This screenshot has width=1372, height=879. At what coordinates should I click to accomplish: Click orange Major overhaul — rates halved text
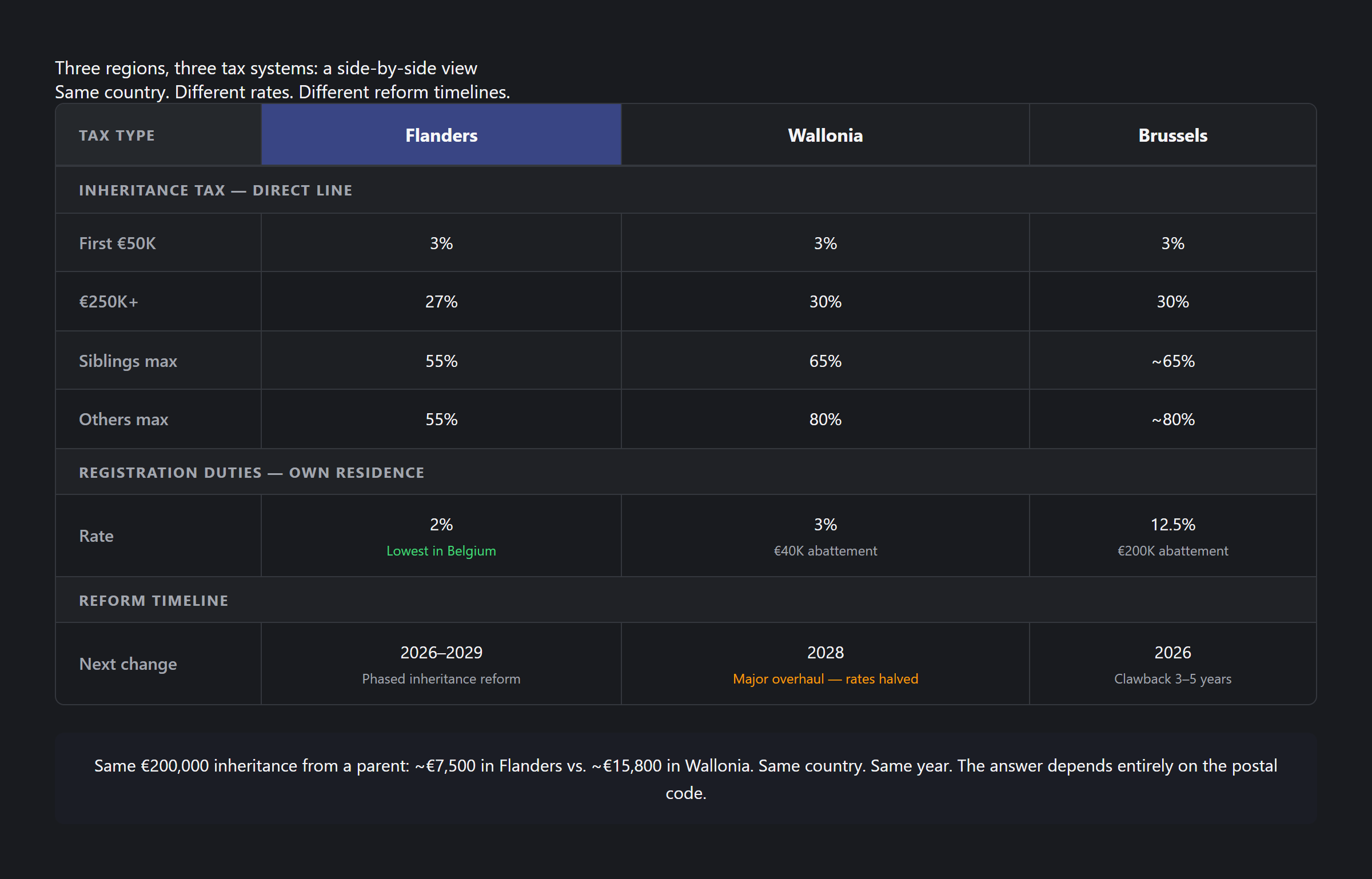pos(825,679)
